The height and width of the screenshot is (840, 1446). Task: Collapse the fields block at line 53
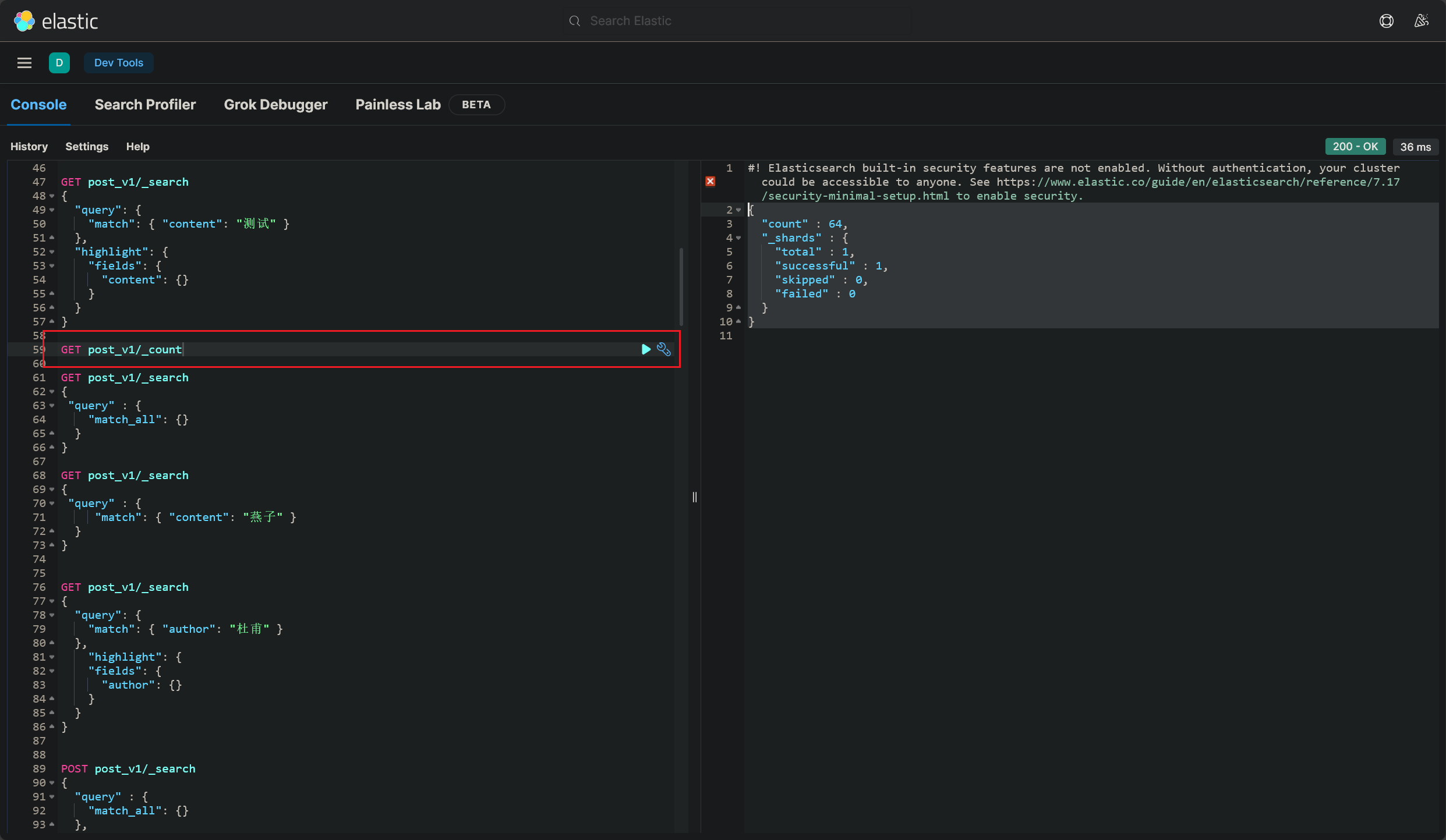point(52,266)
